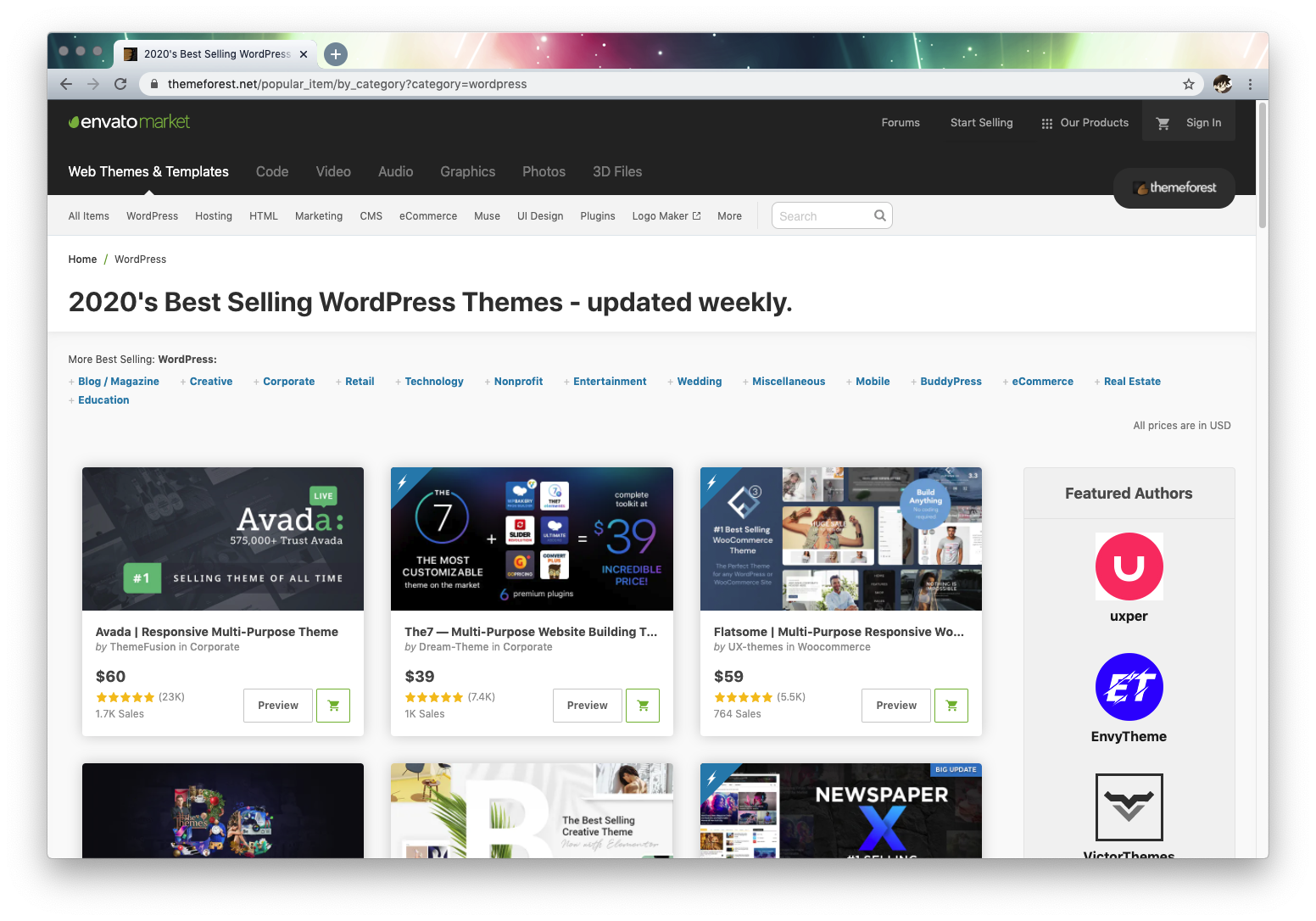Screen dimensions: 1316x921
Task: Open Avada theme title link
Action: 217,632
